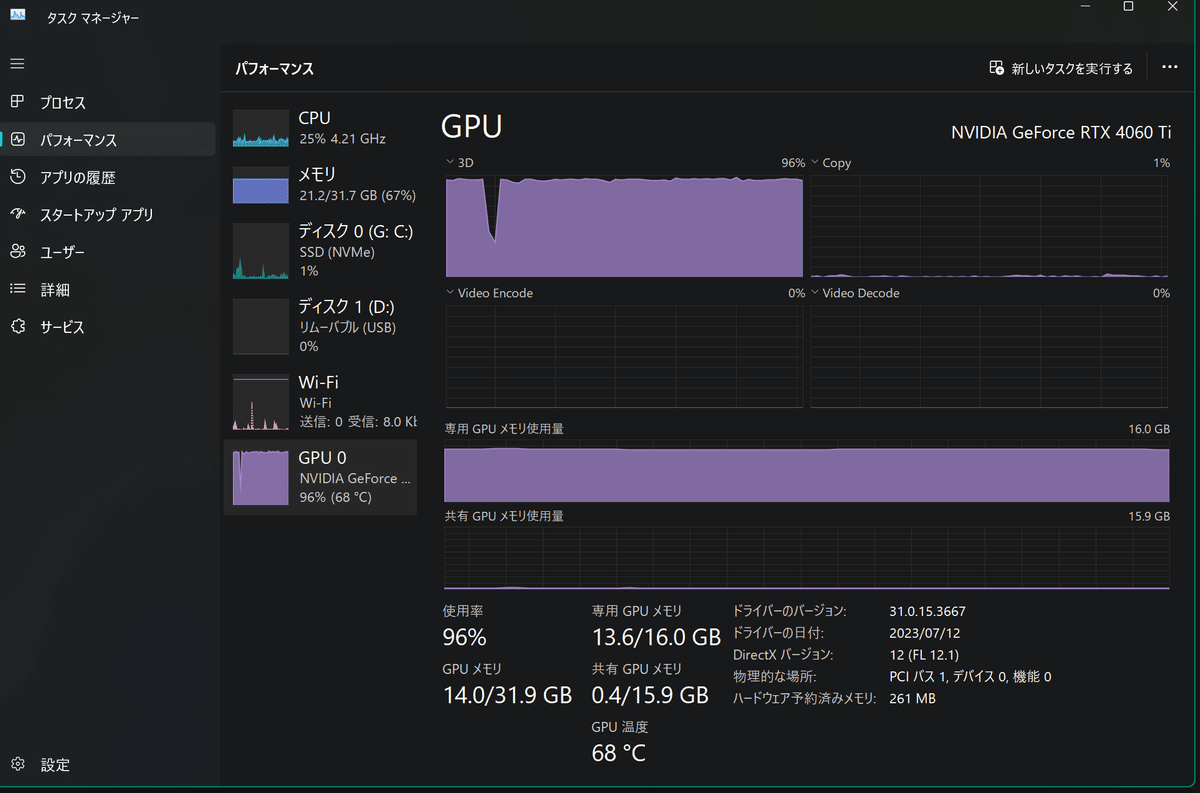Click the 0.4/15.9 GB shared memory value

click(650, 695)
